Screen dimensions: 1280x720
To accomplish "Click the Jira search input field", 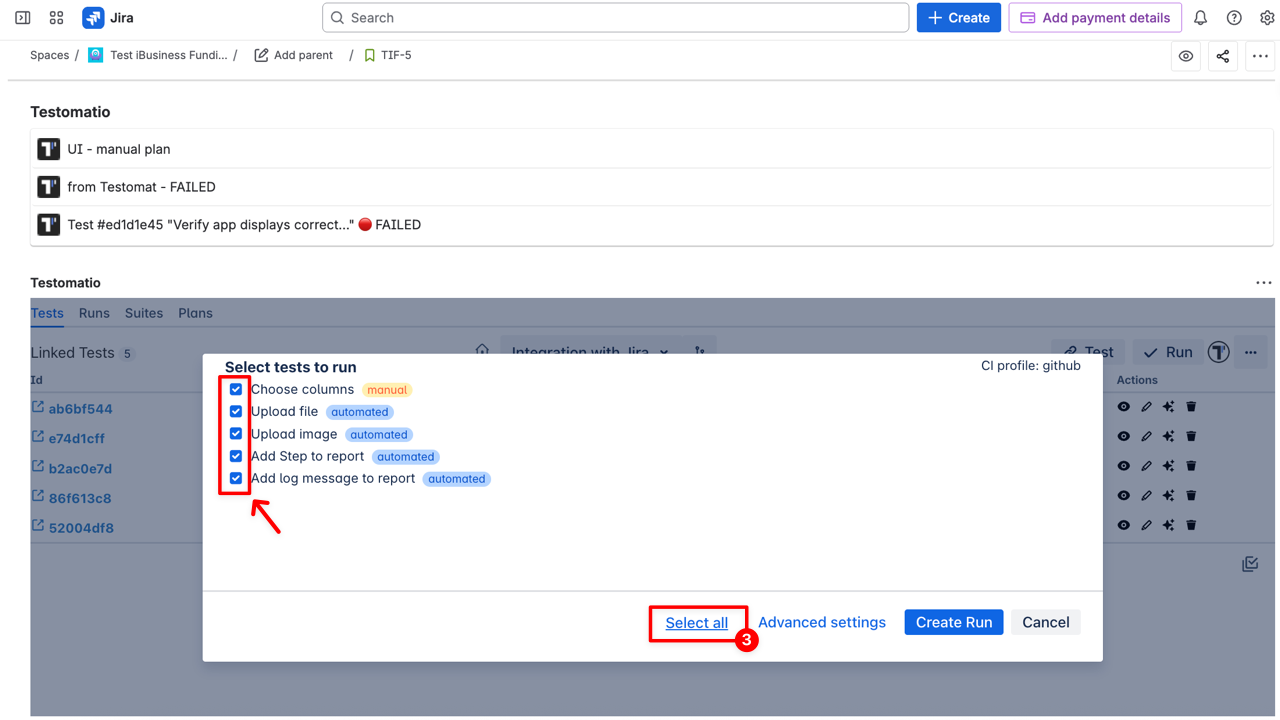I will [x=615, y=18].
